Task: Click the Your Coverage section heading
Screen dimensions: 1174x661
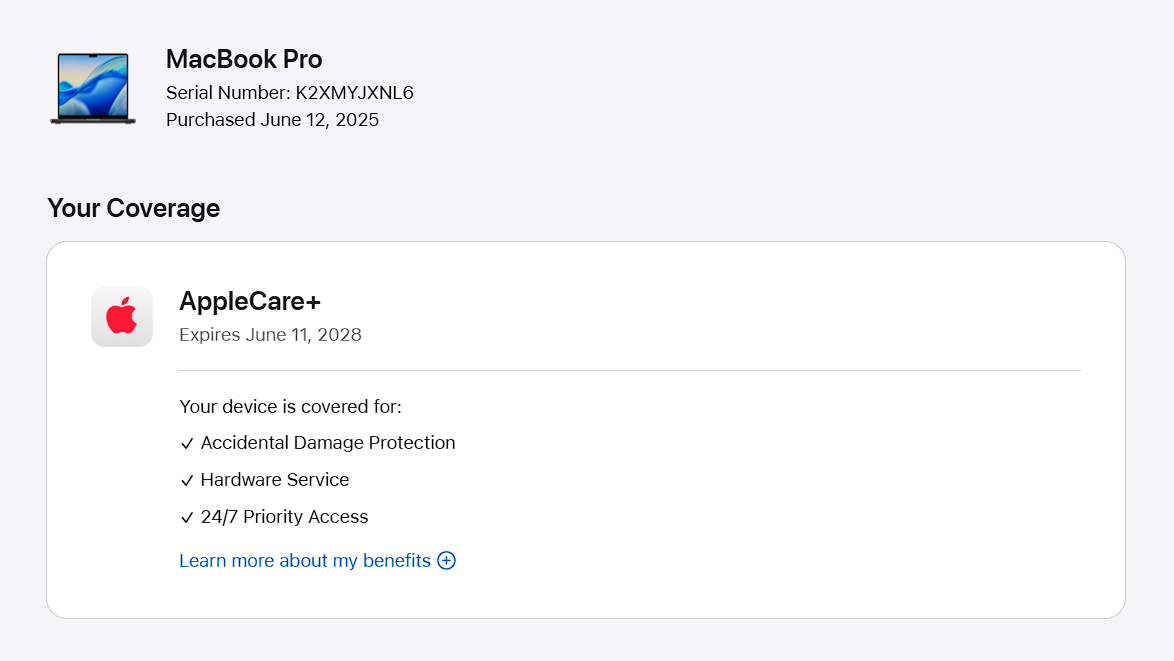Action: tap(133, 208)
